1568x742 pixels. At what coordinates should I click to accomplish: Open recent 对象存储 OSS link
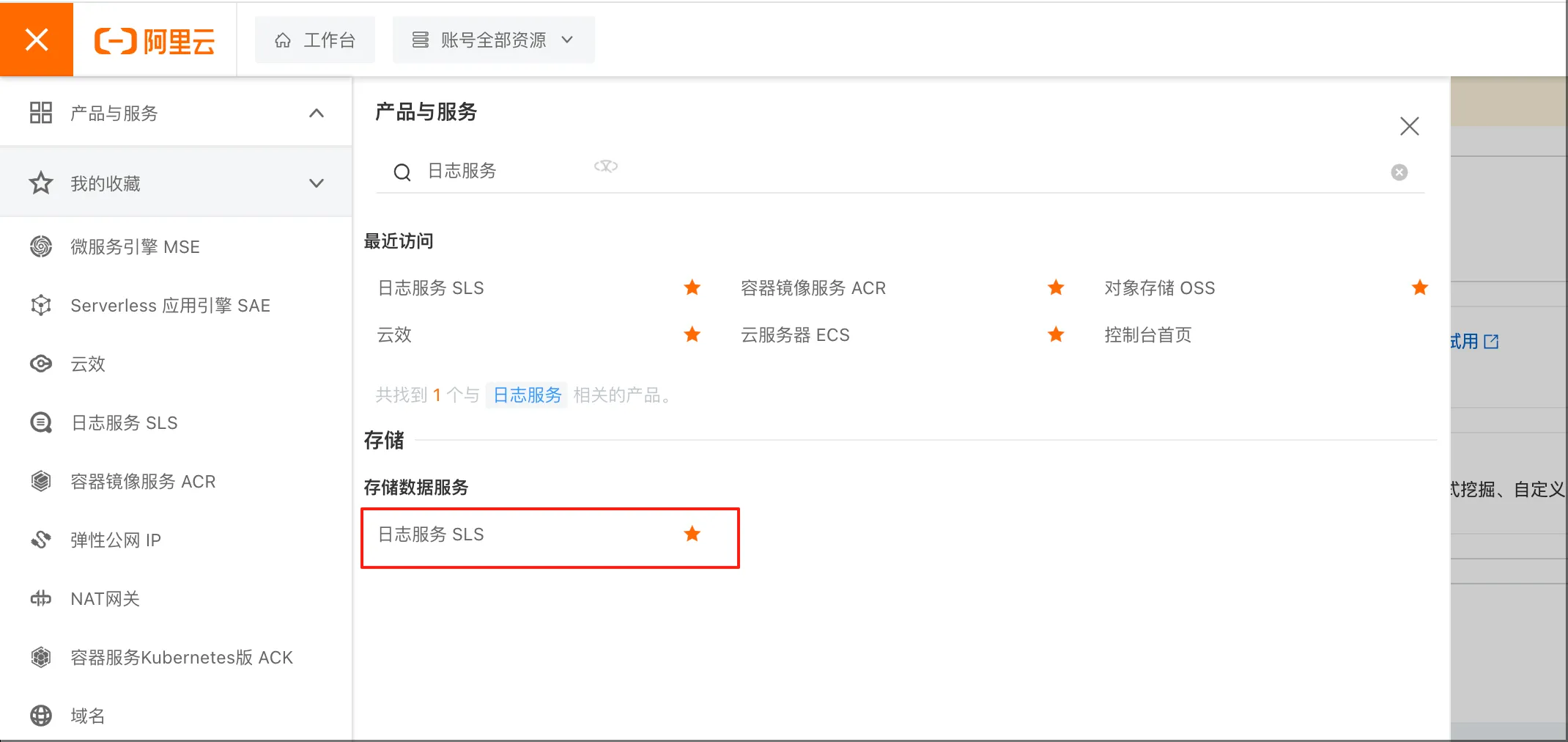point(1160,288)
